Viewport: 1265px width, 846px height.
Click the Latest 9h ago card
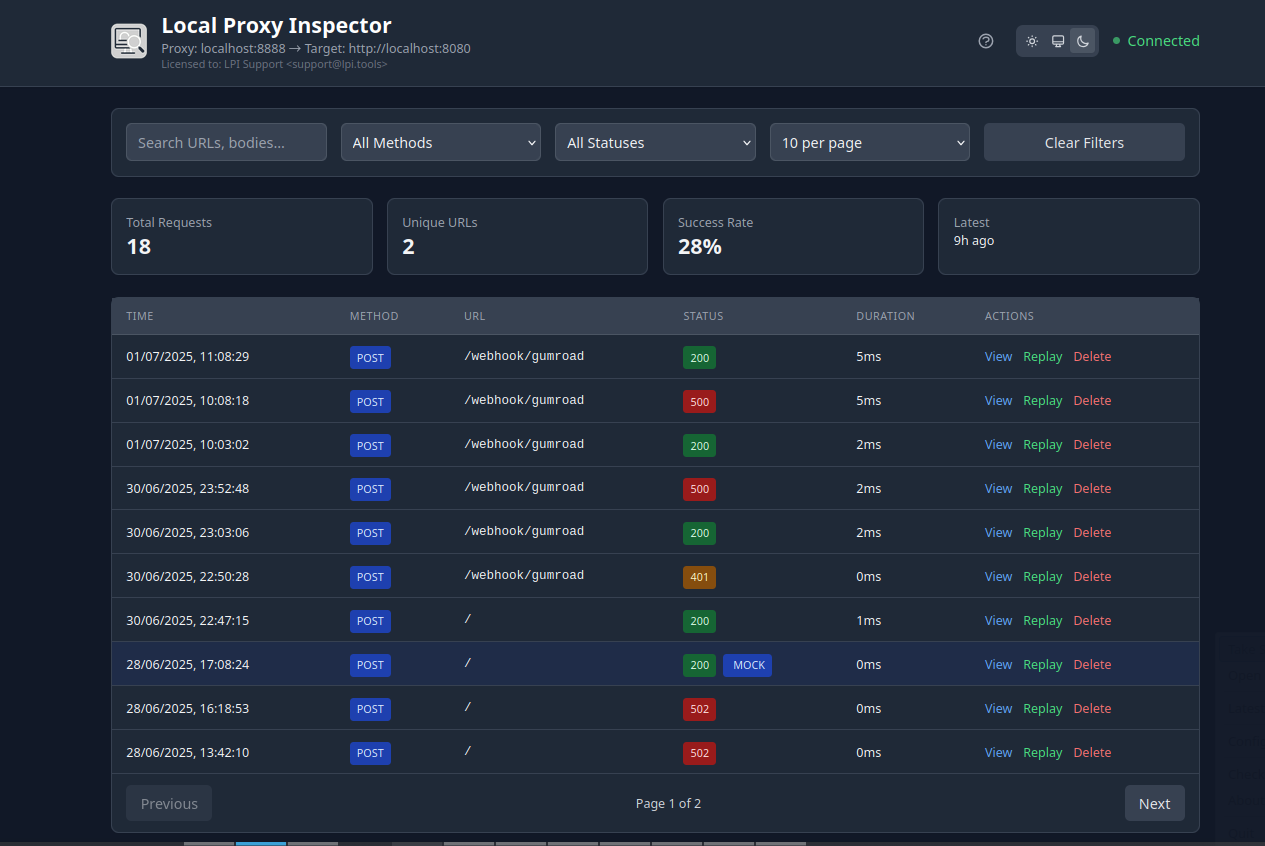[x=1068, y=236]
